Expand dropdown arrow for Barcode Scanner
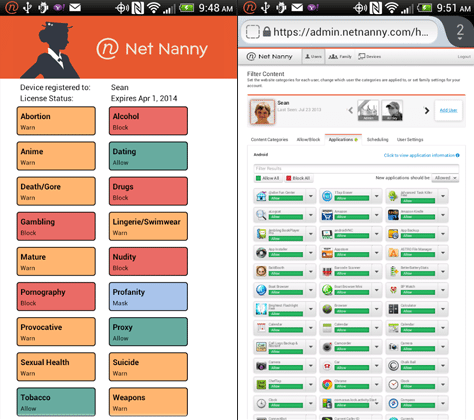474x420 pixels. [x=377, y=271]
